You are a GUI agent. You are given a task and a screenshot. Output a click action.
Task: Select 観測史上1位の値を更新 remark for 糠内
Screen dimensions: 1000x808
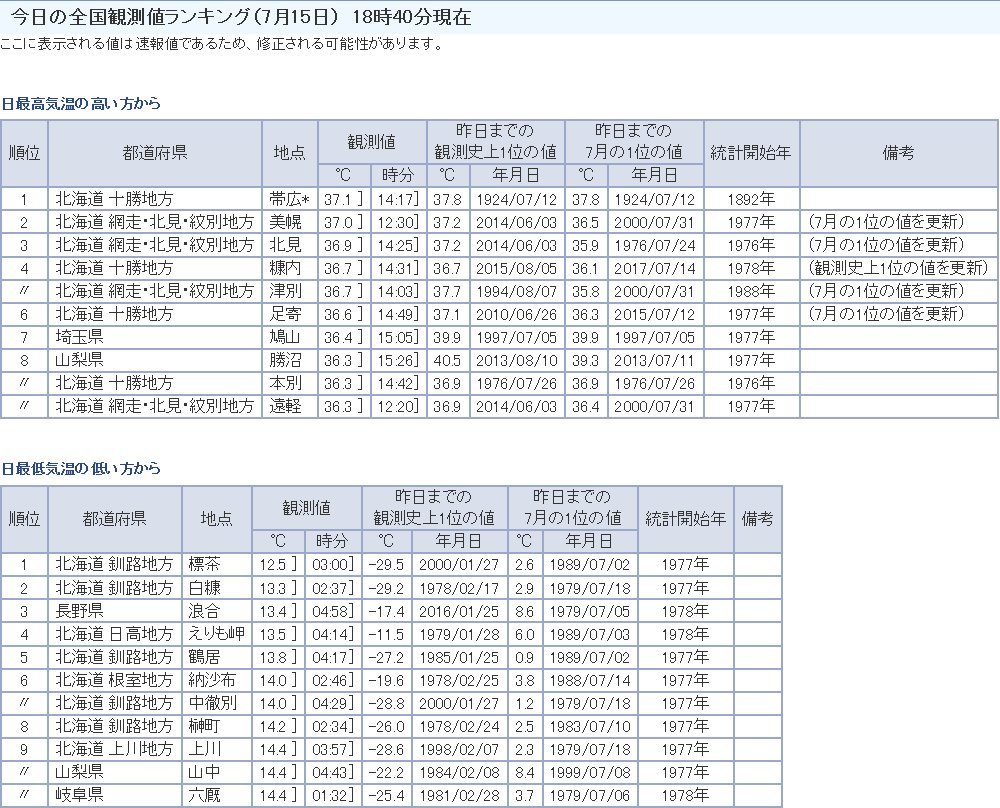[x=885, y=268]
